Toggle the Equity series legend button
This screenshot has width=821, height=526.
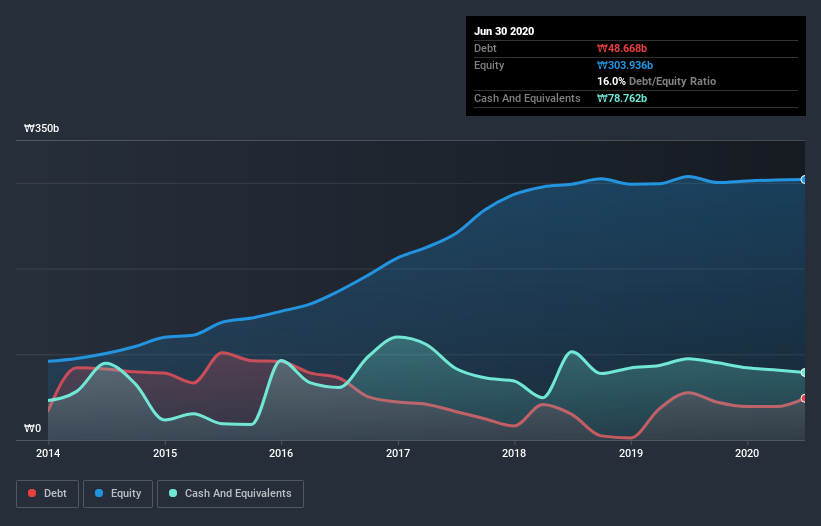118,494
